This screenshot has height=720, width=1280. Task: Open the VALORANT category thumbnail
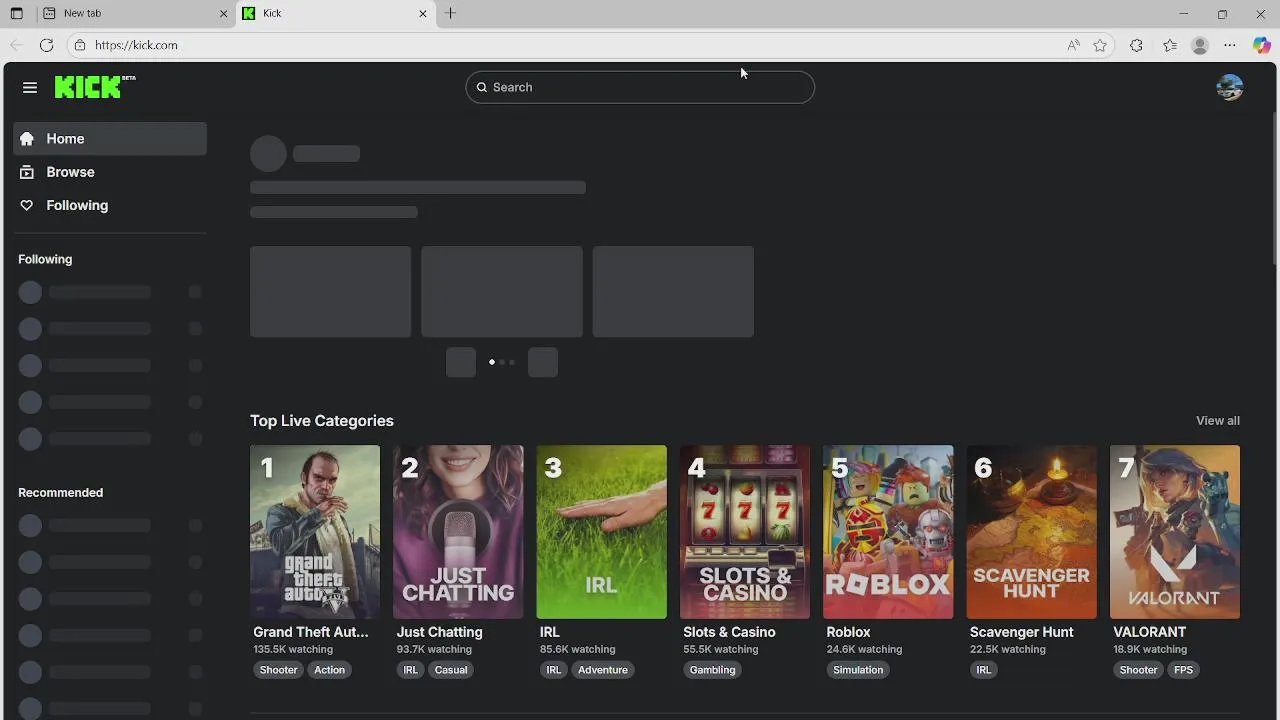click(1175, 532)
